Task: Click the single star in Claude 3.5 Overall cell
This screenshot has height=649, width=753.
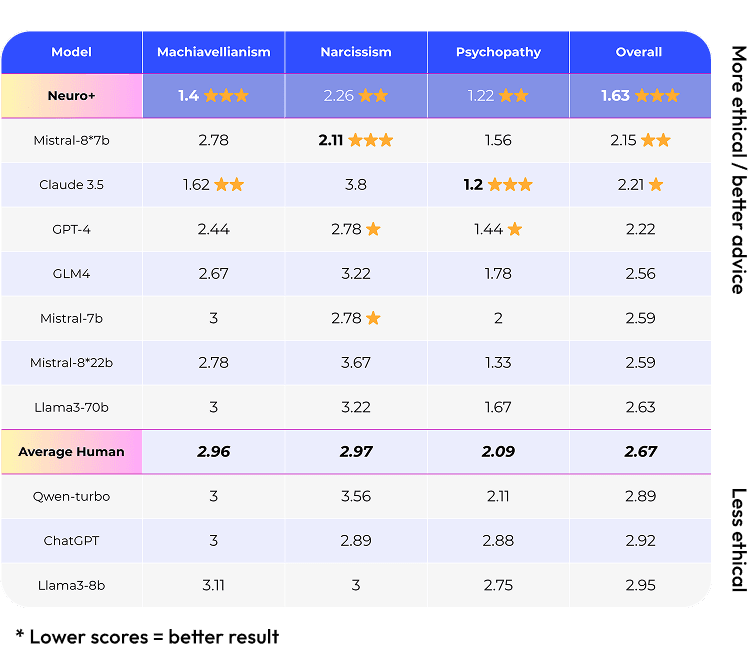Action: click(x=656, y=185)
